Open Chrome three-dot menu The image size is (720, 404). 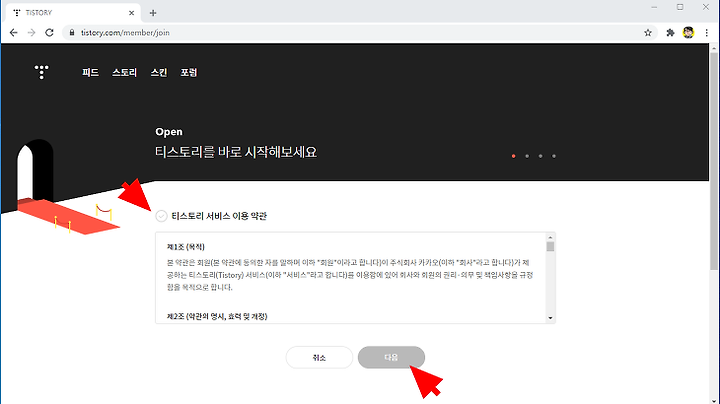coord(706,33)
